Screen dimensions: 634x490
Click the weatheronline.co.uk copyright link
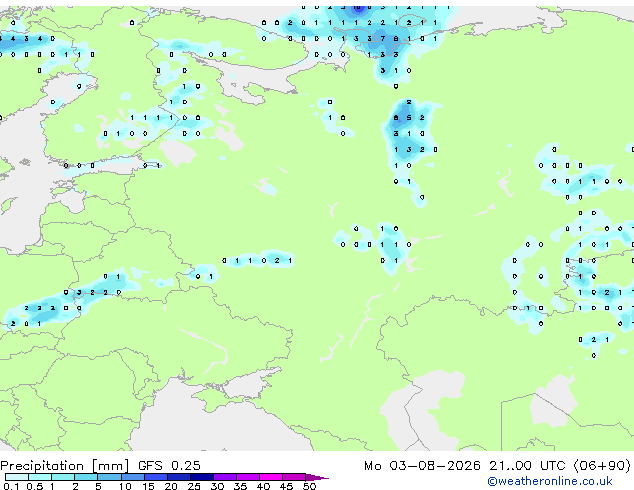point(550,481)
